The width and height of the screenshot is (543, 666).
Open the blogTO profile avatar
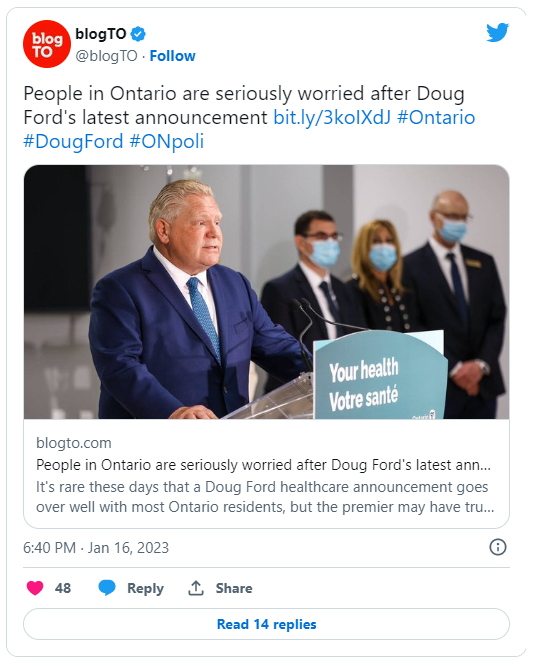click(47, 44)
